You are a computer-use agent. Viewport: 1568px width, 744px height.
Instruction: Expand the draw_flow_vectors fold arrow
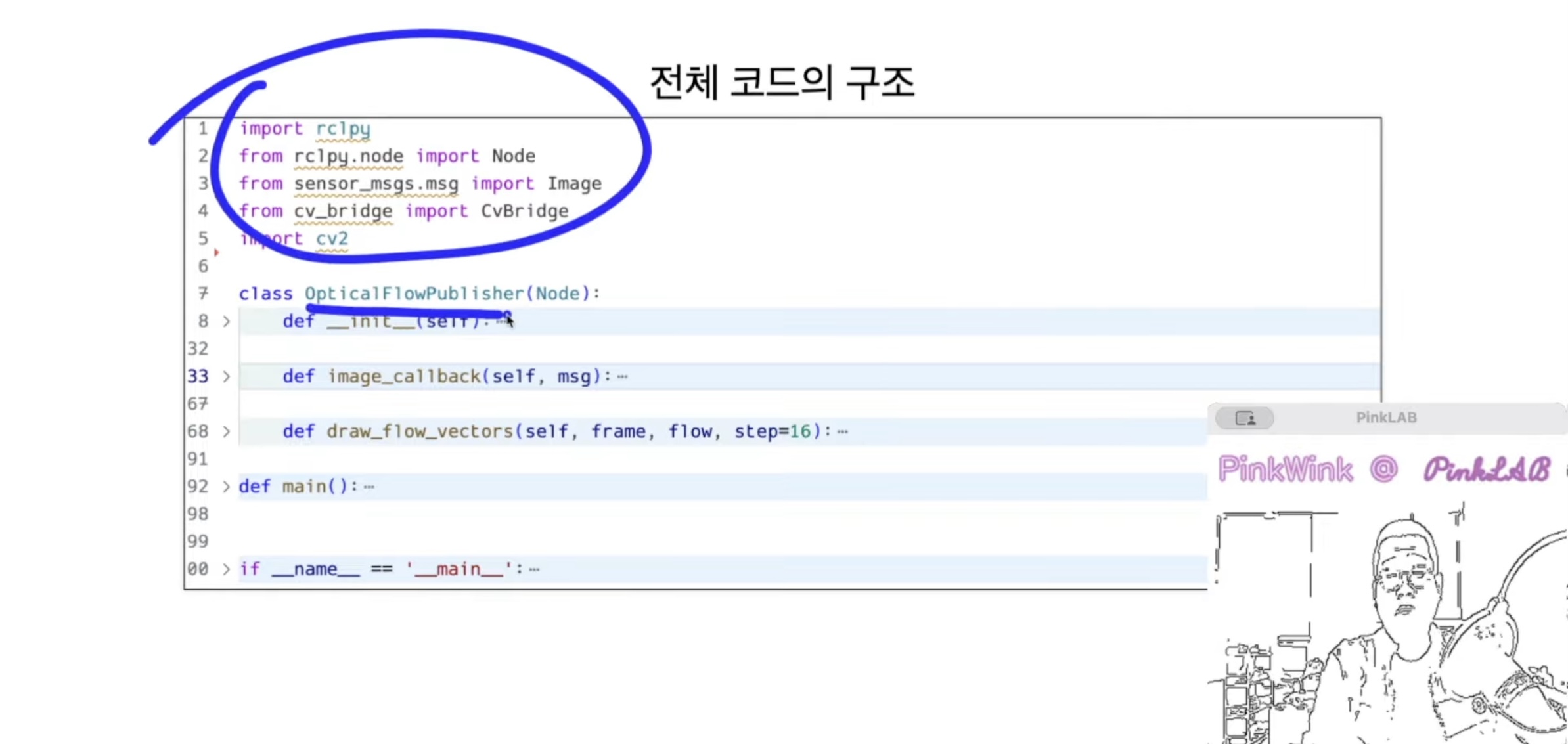(x=226, y=431)
